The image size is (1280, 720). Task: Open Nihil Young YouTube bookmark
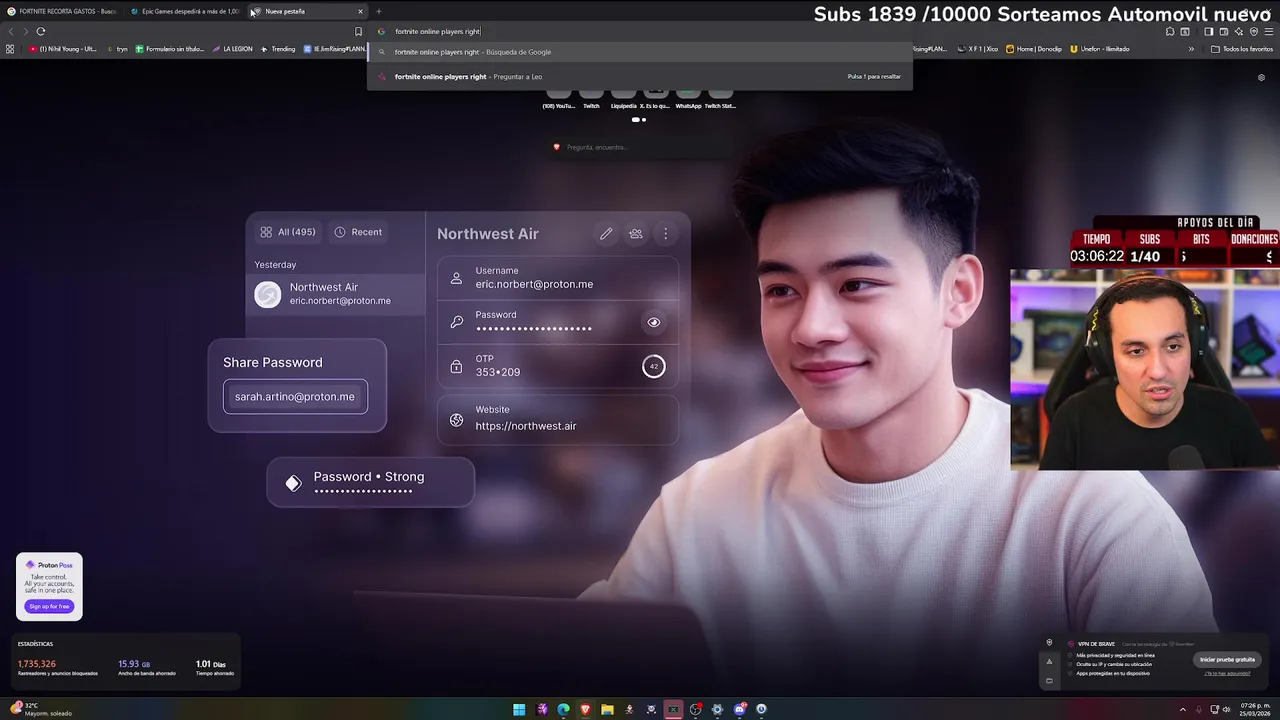(x=63, y=48)
